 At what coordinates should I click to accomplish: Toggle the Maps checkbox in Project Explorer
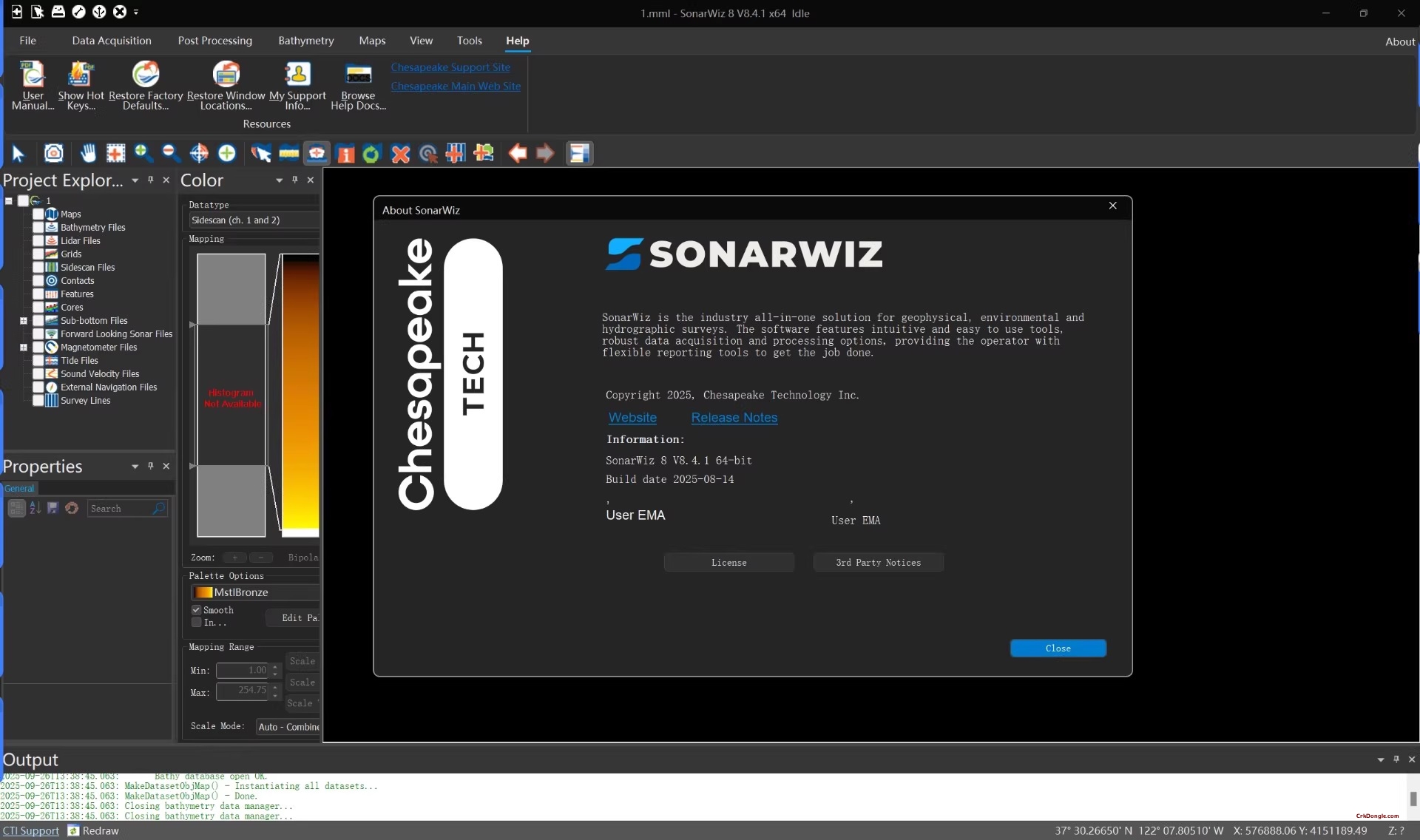[x=38, y=214]
